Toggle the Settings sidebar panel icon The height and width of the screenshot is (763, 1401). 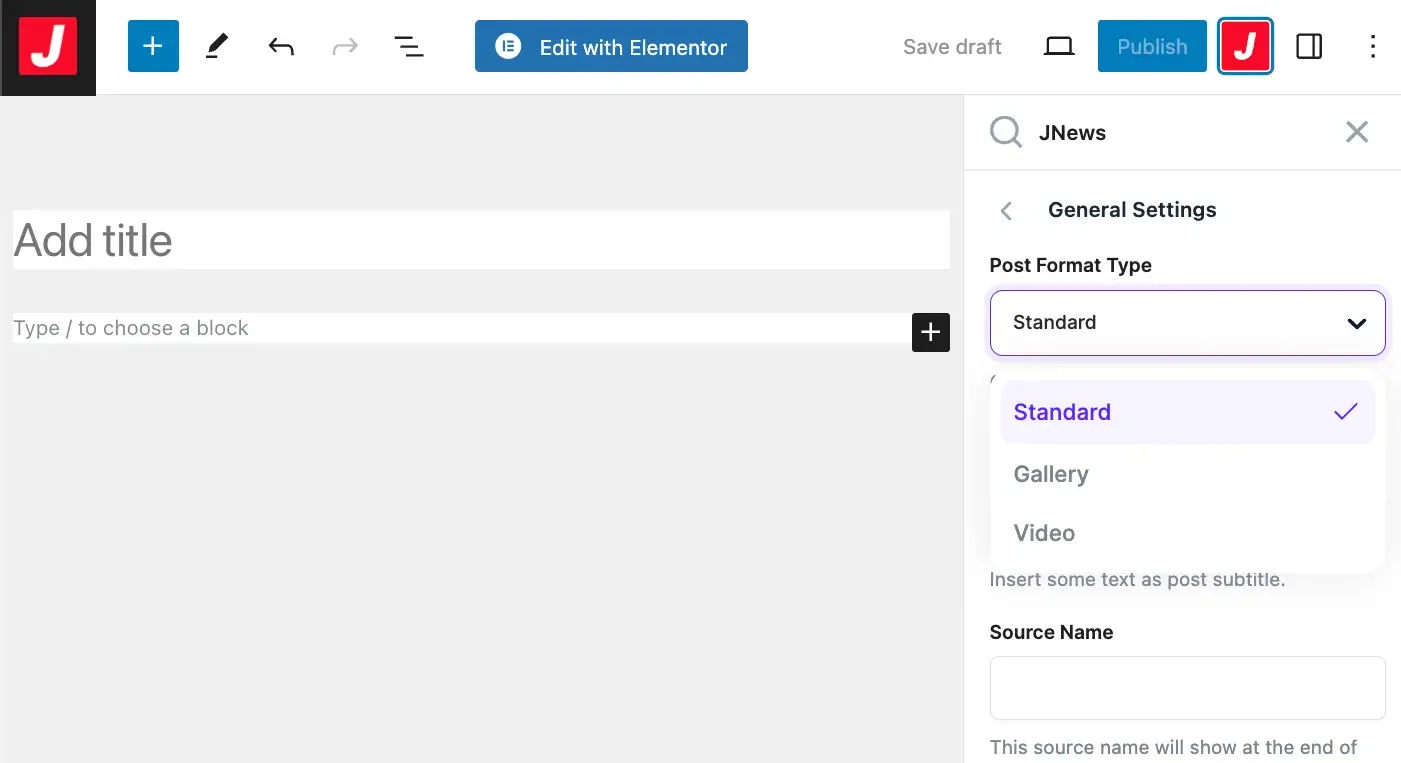click(1309, 47)
